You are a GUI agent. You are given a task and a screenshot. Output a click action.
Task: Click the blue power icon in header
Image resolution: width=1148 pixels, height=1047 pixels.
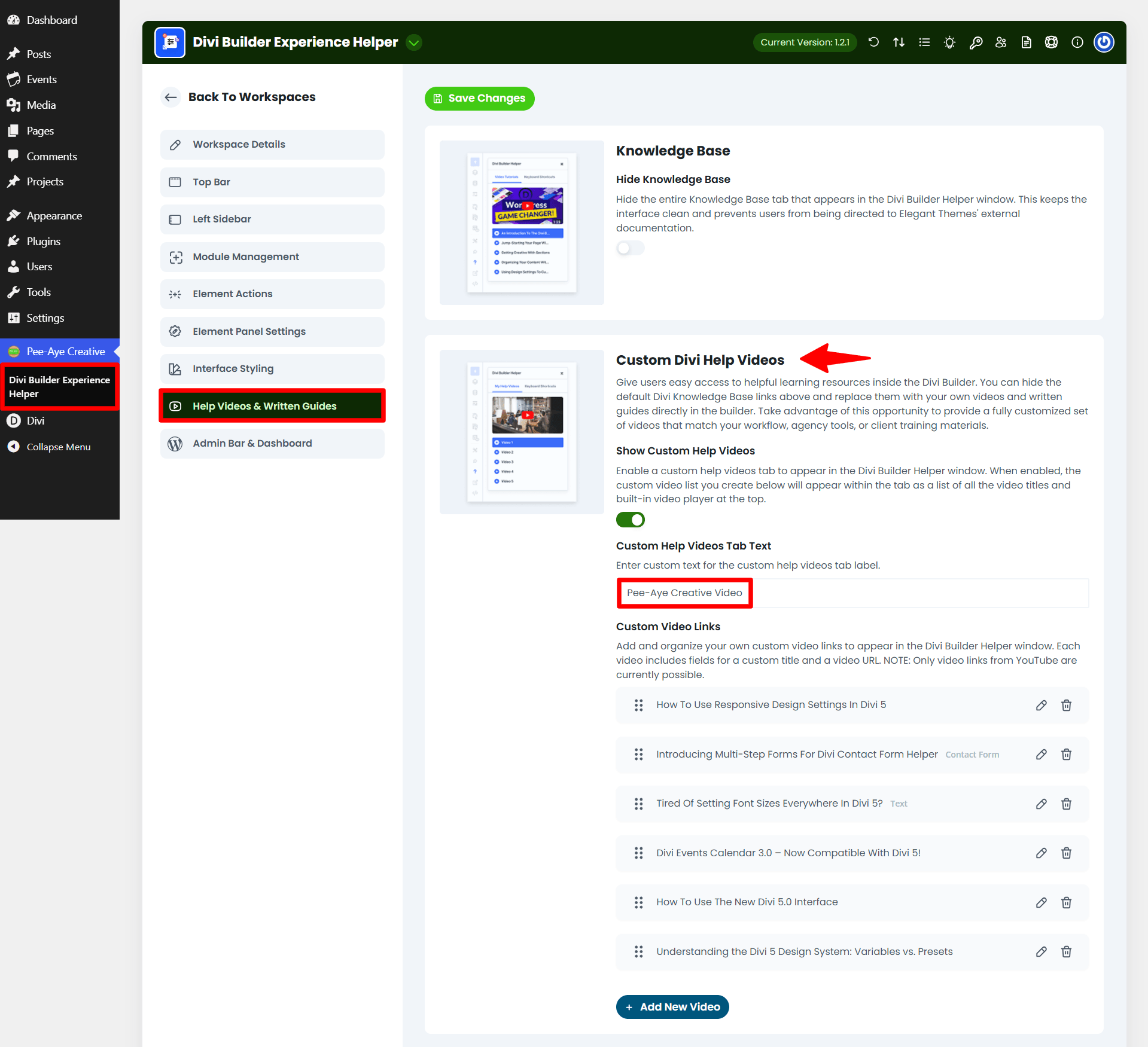coord(1104,42)
